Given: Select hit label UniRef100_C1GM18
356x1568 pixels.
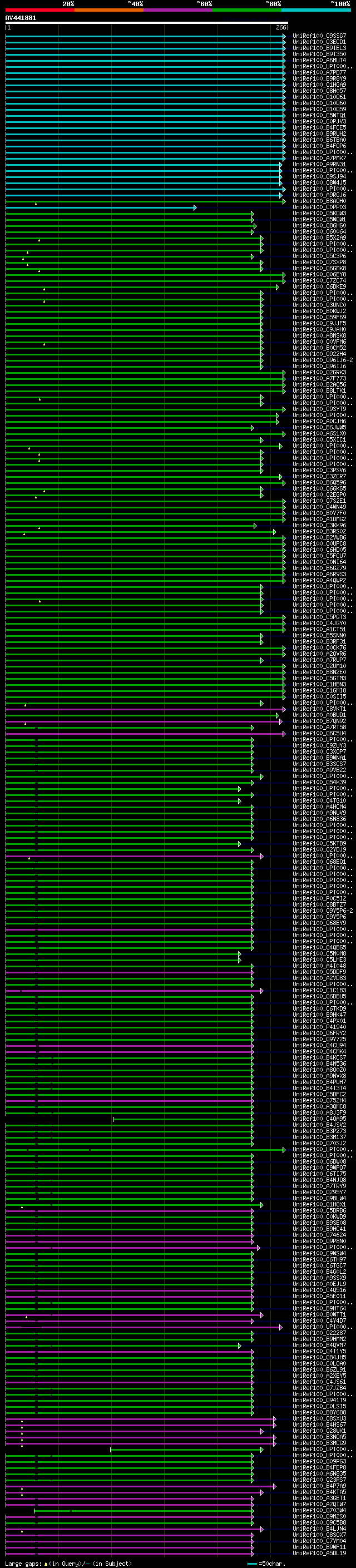Looking at the screenshot, I should (x=319, y=691).
